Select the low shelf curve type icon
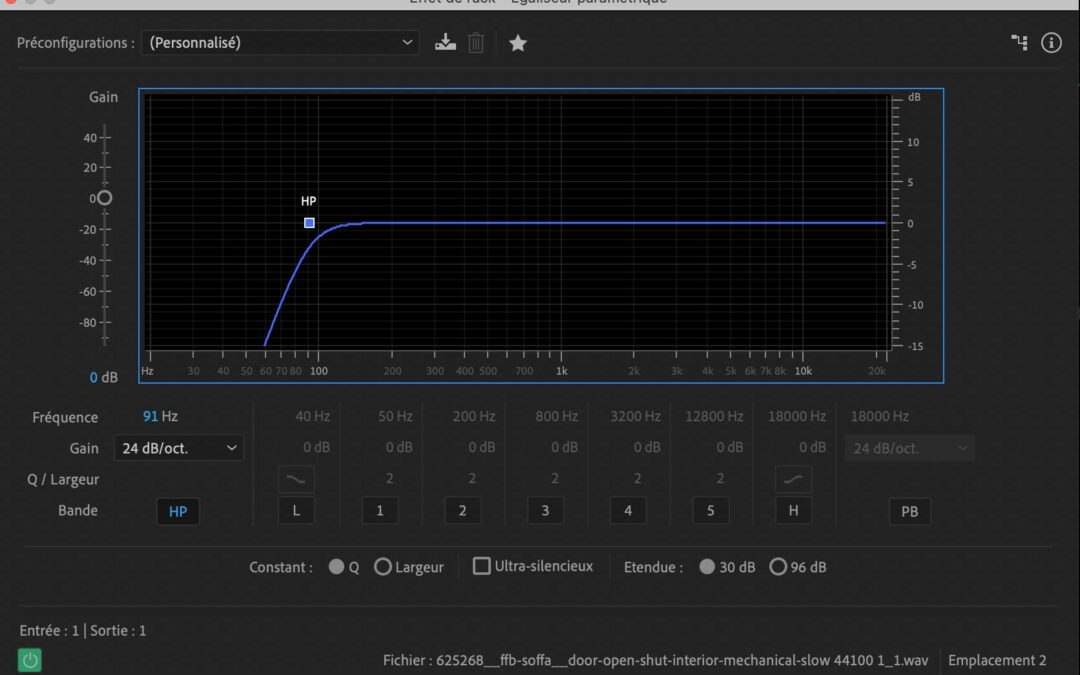This screenshot has width=1080, height=675. click(x=296, y=479)
